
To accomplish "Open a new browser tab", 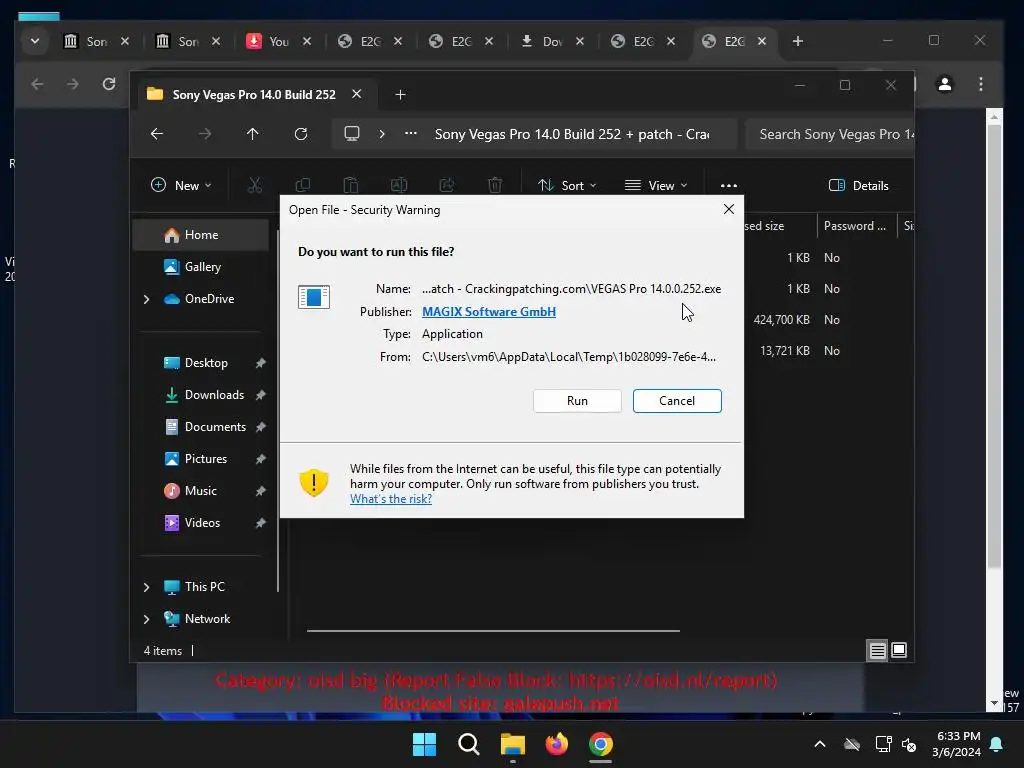I will tap(797, 41).
